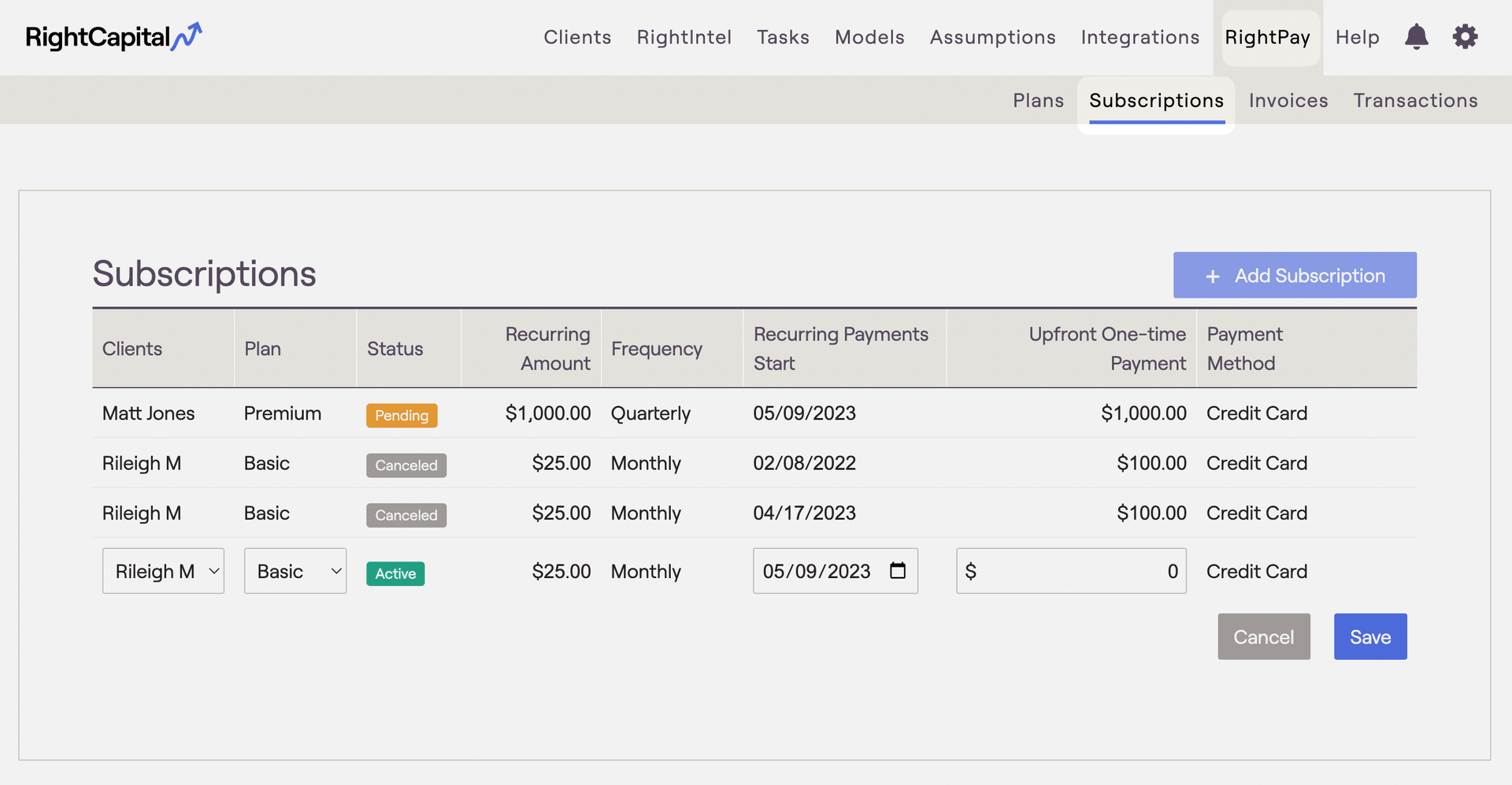This screenshot has width=1512, height=785.
Task: Click the RightCapital logo
Action: pos(113,37)
